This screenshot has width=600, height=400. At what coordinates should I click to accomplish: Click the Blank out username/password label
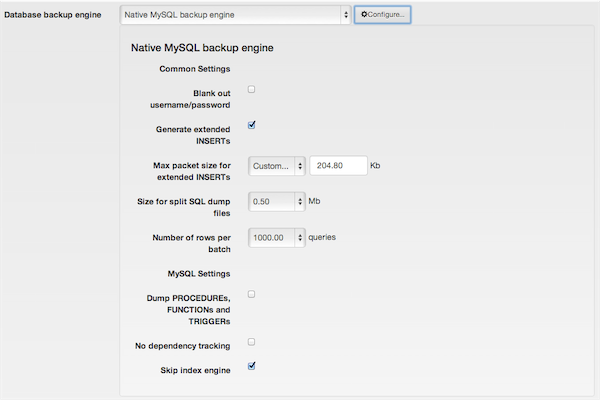(190, 99)
